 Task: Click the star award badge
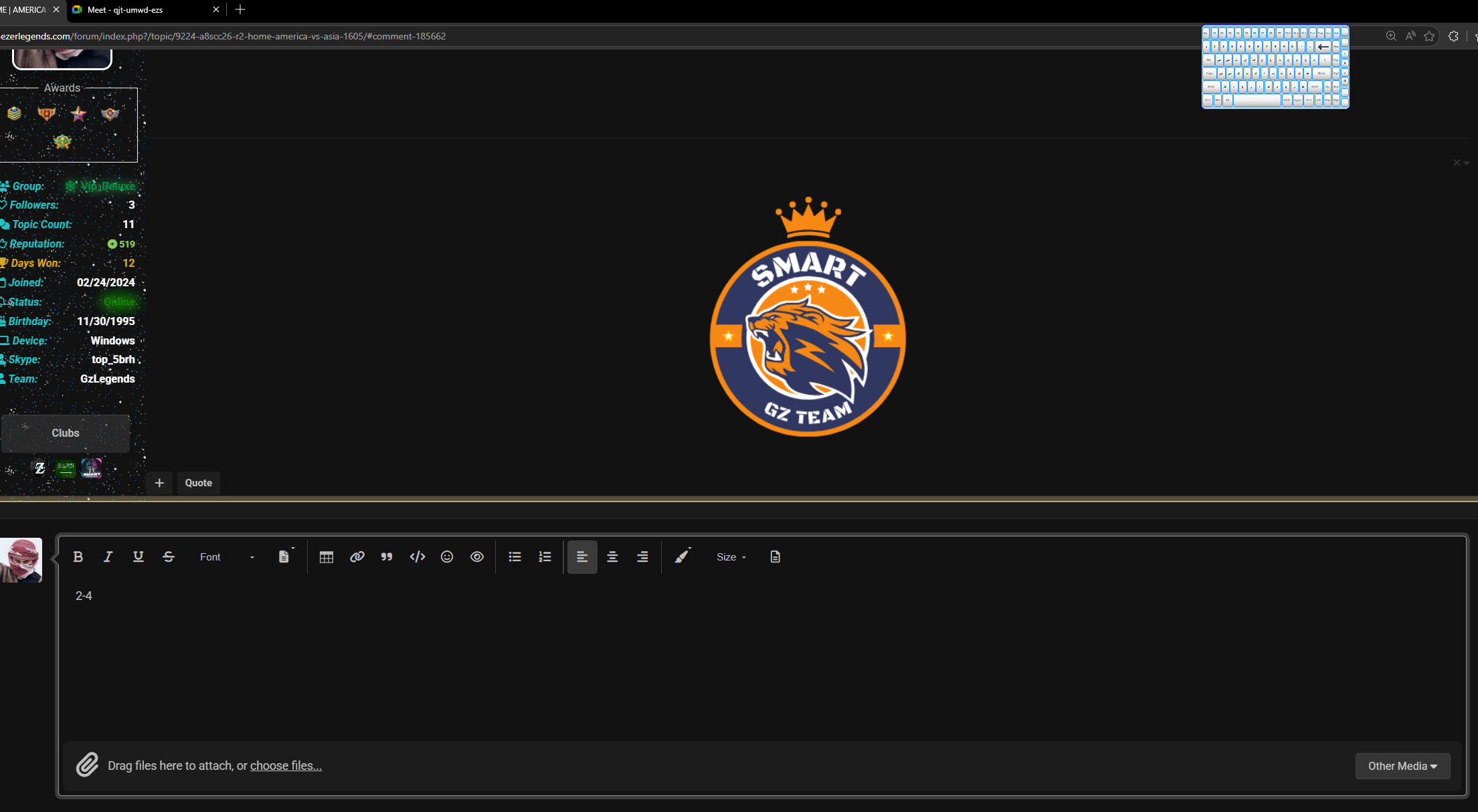point(78,114)
